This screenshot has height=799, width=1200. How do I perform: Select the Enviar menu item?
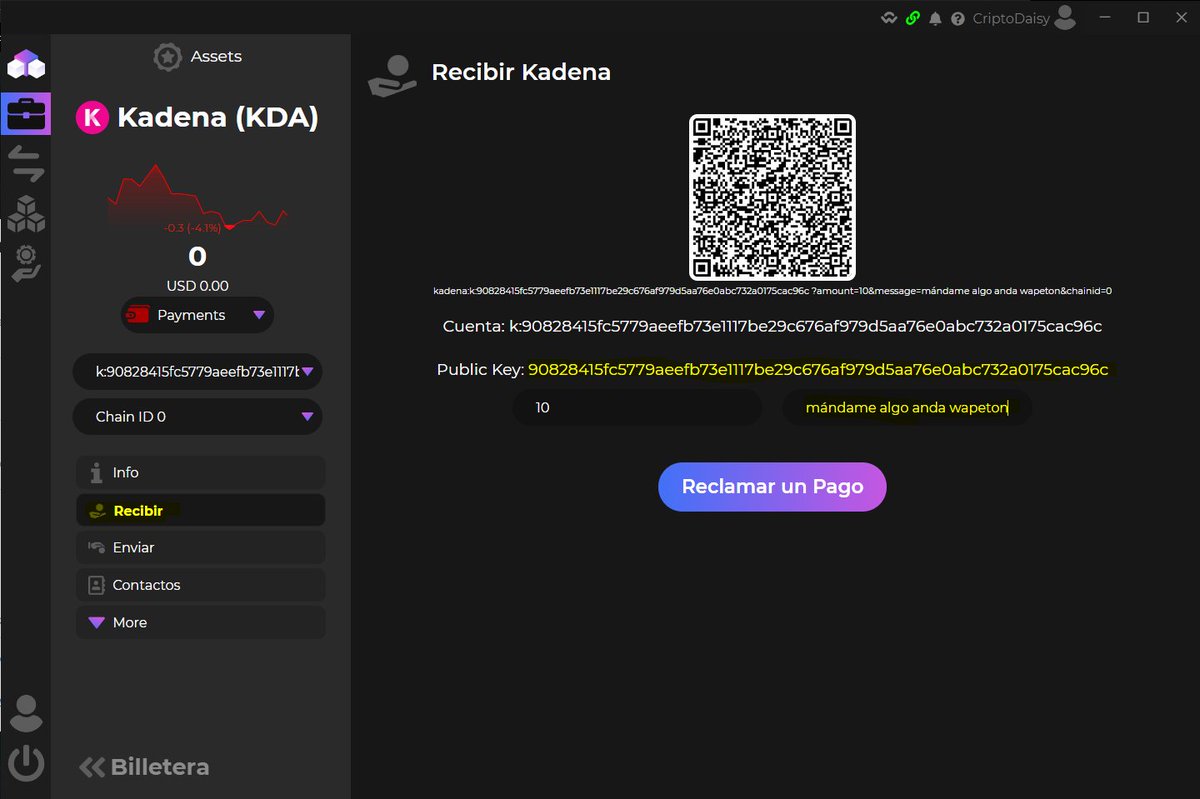[x=200, y=547]
